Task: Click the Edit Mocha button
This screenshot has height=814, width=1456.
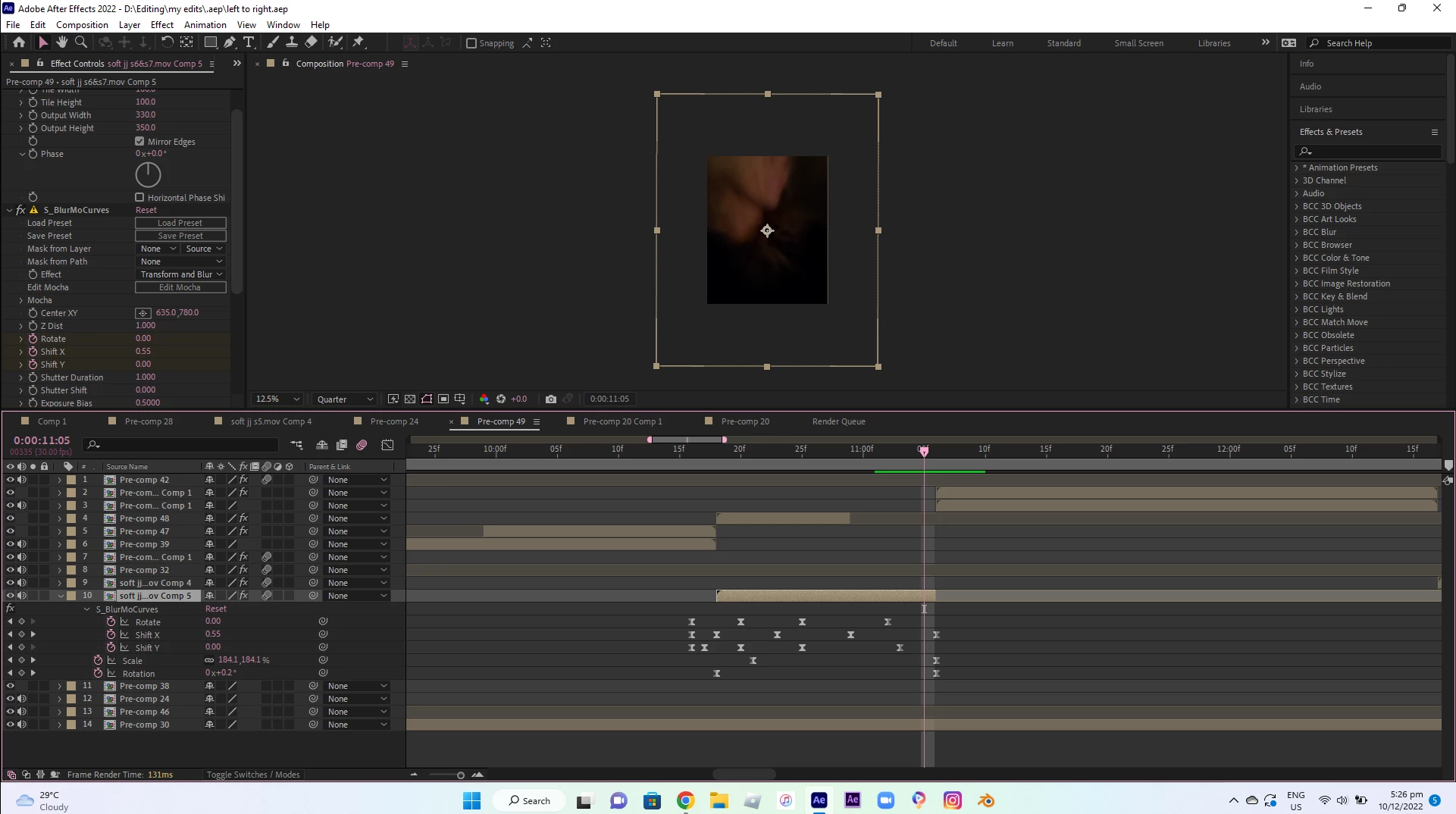Action: tap(180, 287)
